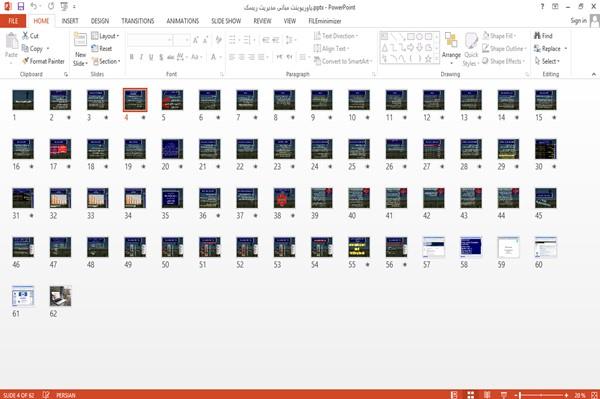Click the Redo icon in title bar
Viewport: 600px width, 399px height.
(51, 6)
